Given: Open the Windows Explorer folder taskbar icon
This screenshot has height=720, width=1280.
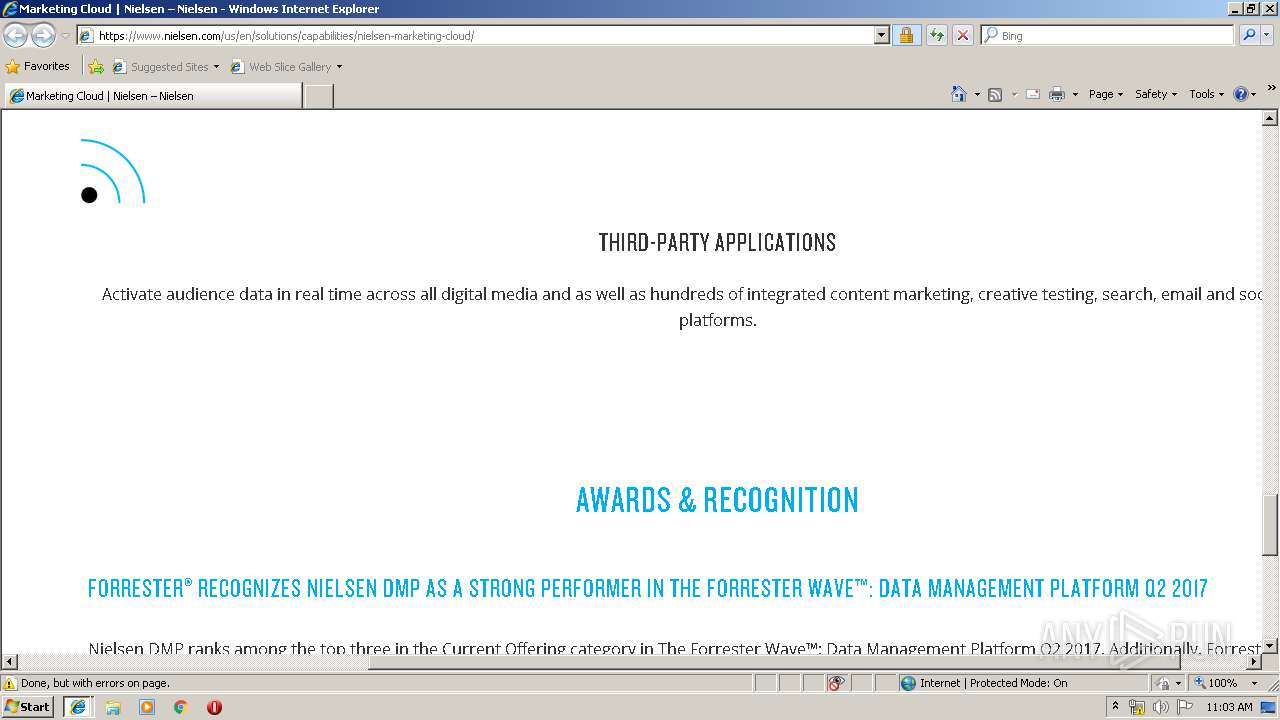Looking at the screenshot, I should (x=113, y=707).
